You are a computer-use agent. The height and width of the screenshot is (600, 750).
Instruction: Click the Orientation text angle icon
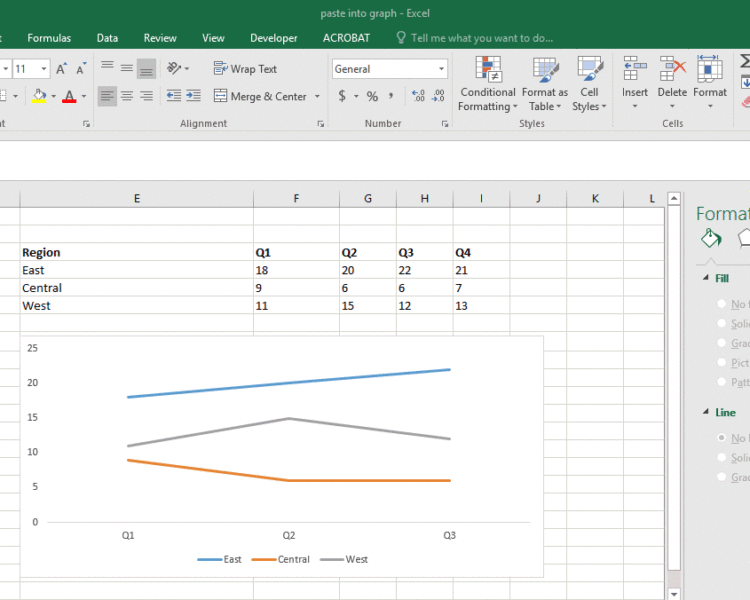tap(175, 69)
